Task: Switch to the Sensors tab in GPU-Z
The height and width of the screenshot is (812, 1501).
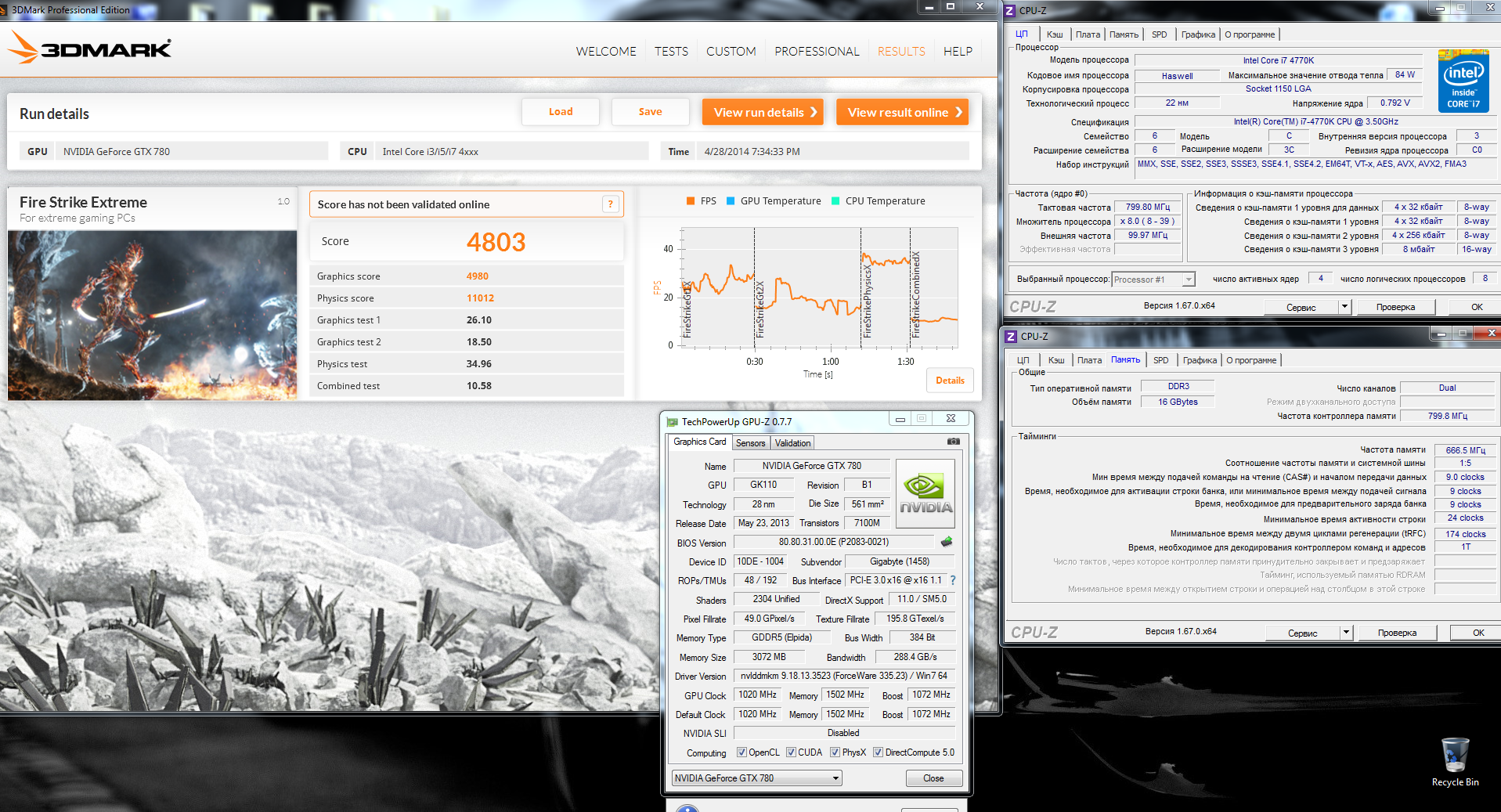Action: tap(750, 443)
